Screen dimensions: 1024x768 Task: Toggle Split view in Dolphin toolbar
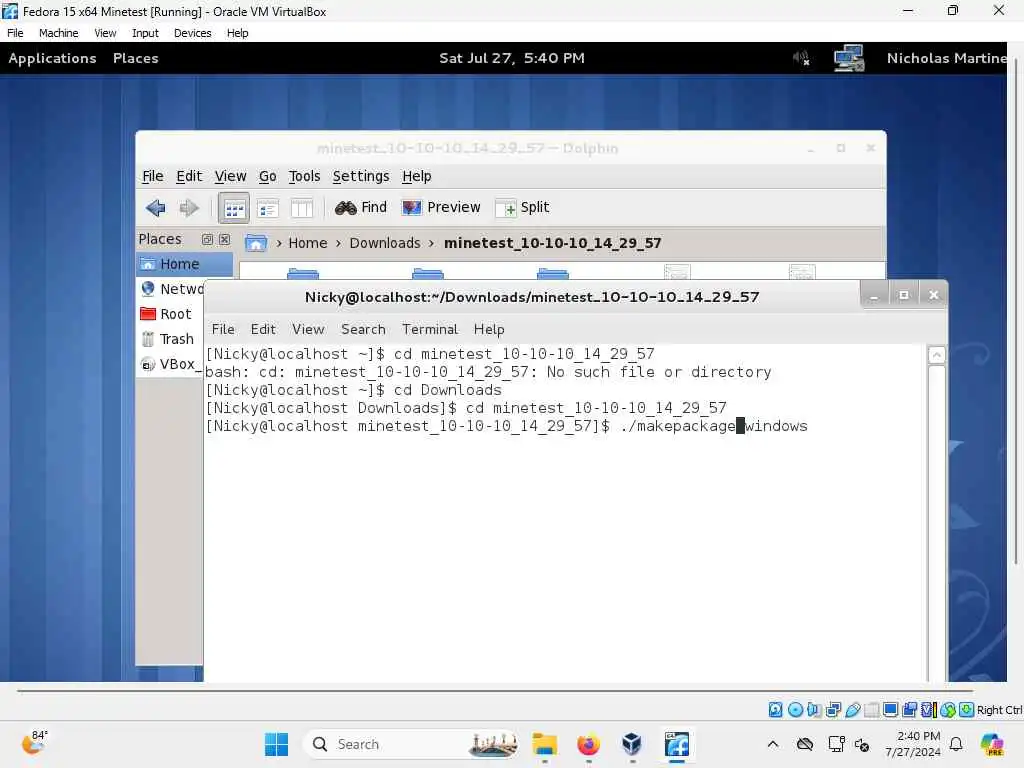pos(522,208)
